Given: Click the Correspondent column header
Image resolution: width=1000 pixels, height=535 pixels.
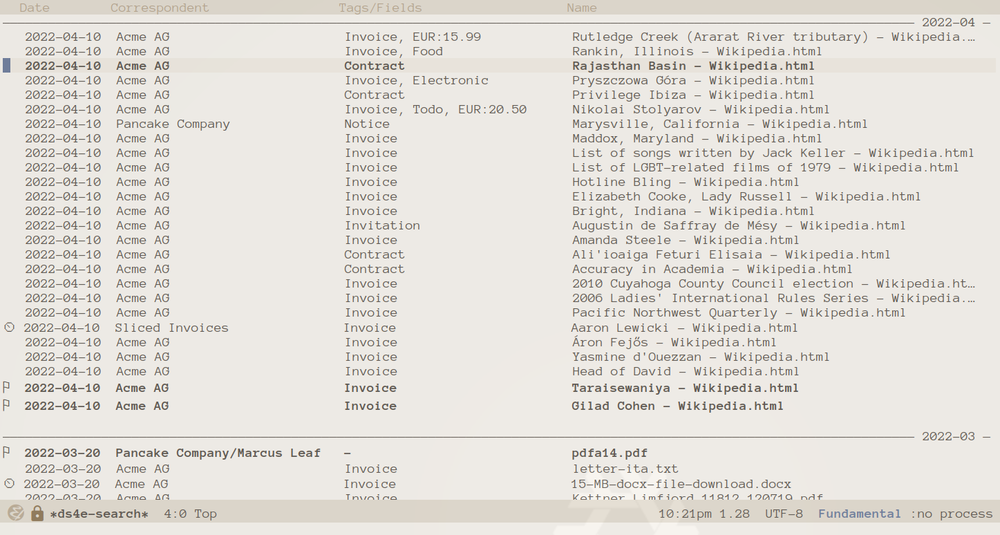Looking at the screenshot, I should [159, 8].
